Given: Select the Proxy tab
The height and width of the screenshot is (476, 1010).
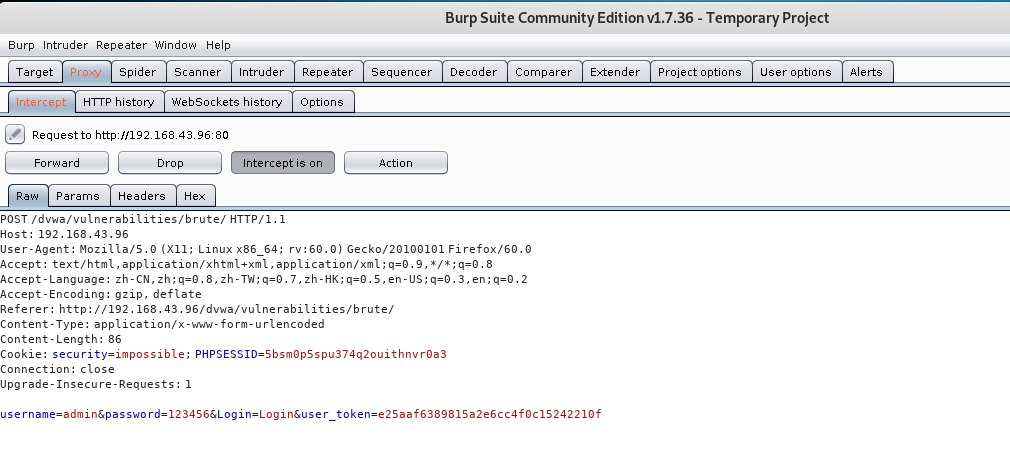Looking at the screenshot, I should [86, 72].
